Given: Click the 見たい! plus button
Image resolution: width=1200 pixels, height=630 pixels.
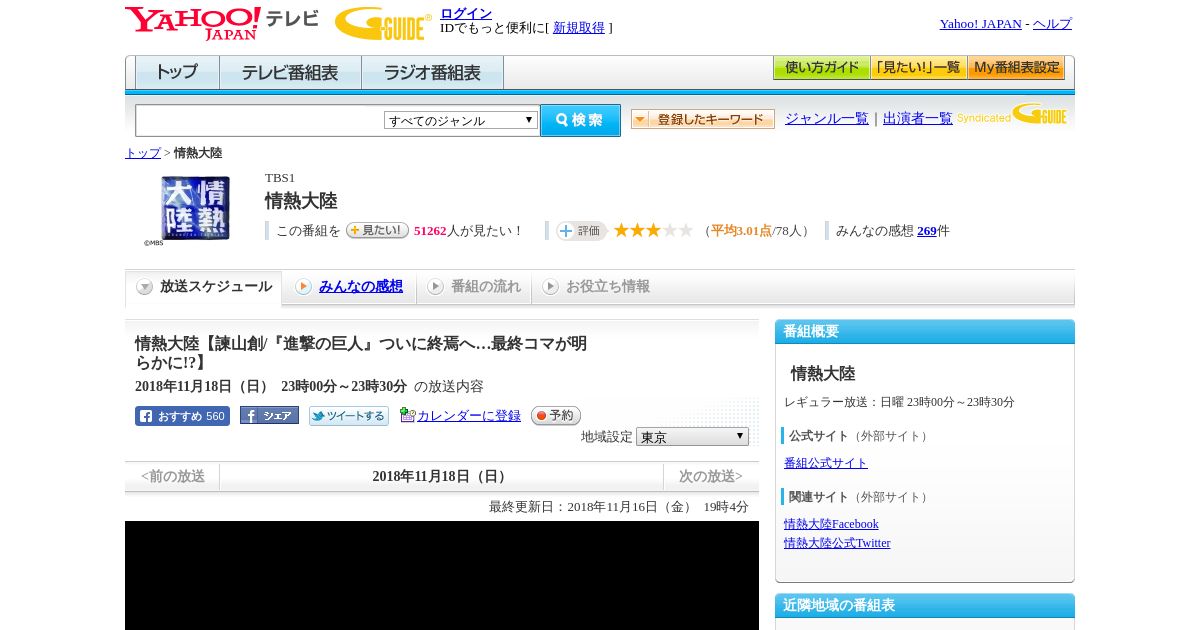Looking at the screenshot, I should [377, 230].
